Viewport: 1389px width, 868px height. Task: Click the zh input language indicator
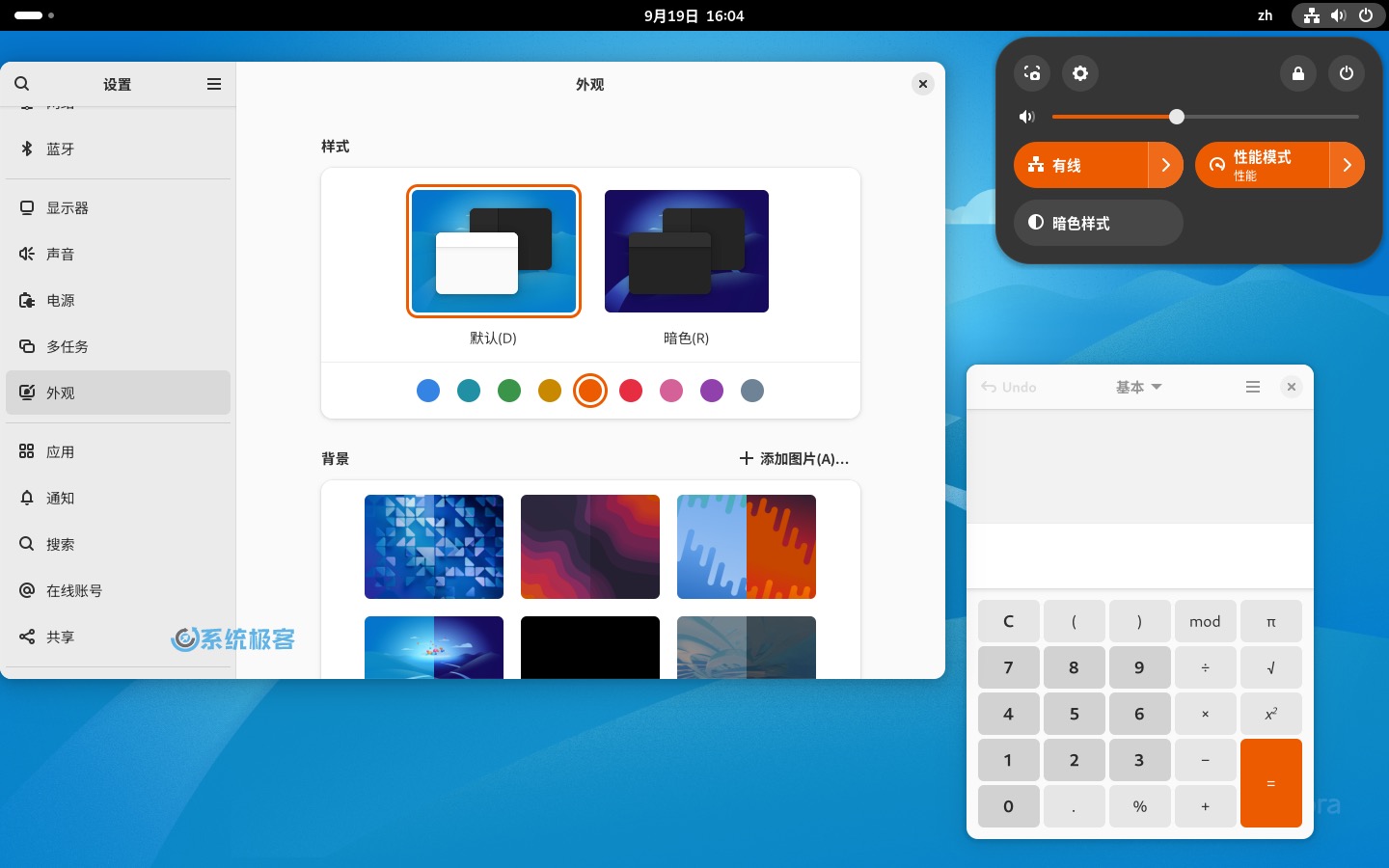tap(1266, 15)
